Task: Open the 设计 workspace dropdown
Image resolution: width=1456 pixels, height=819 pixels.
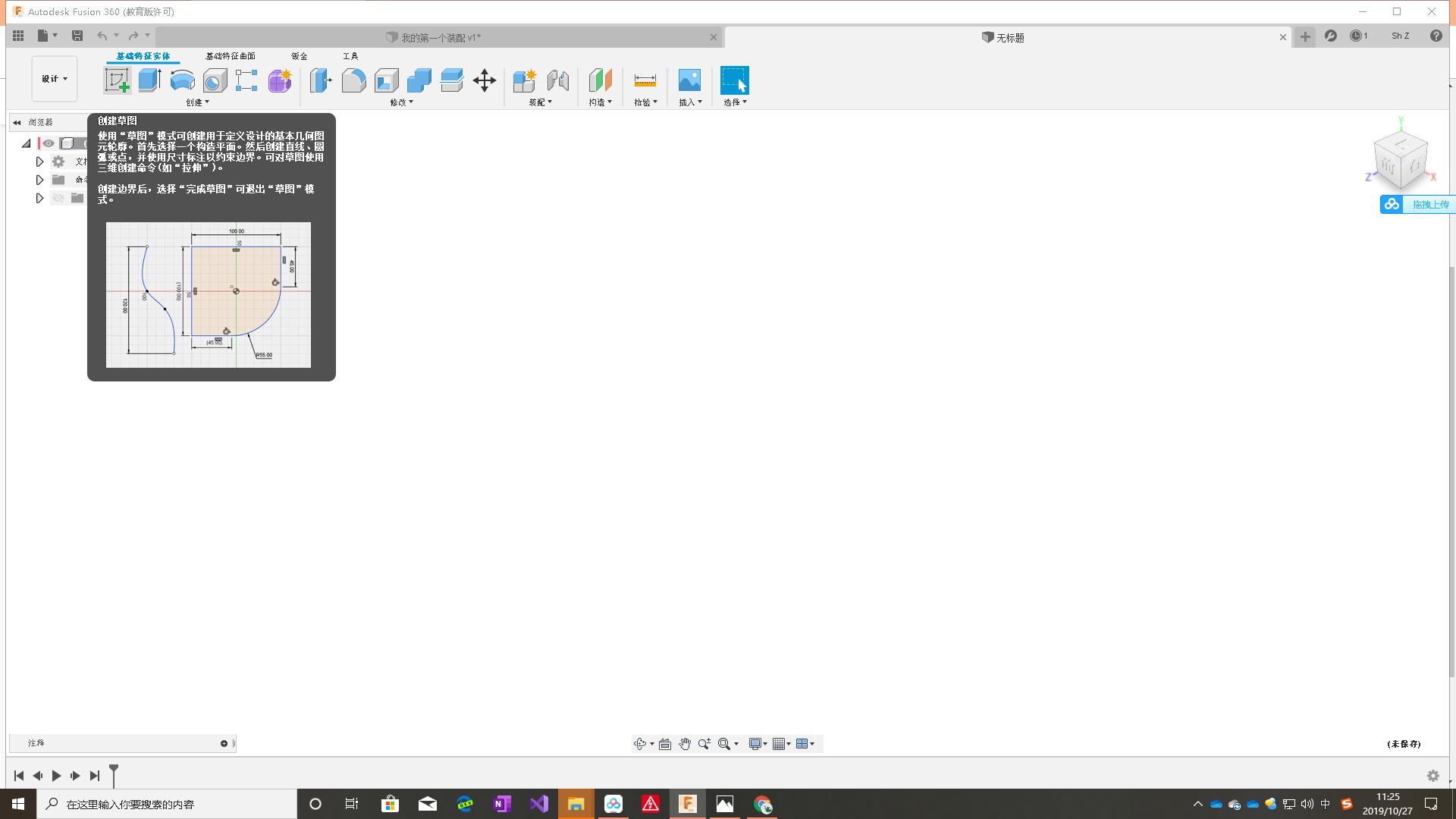Action: tap(53, 78)
